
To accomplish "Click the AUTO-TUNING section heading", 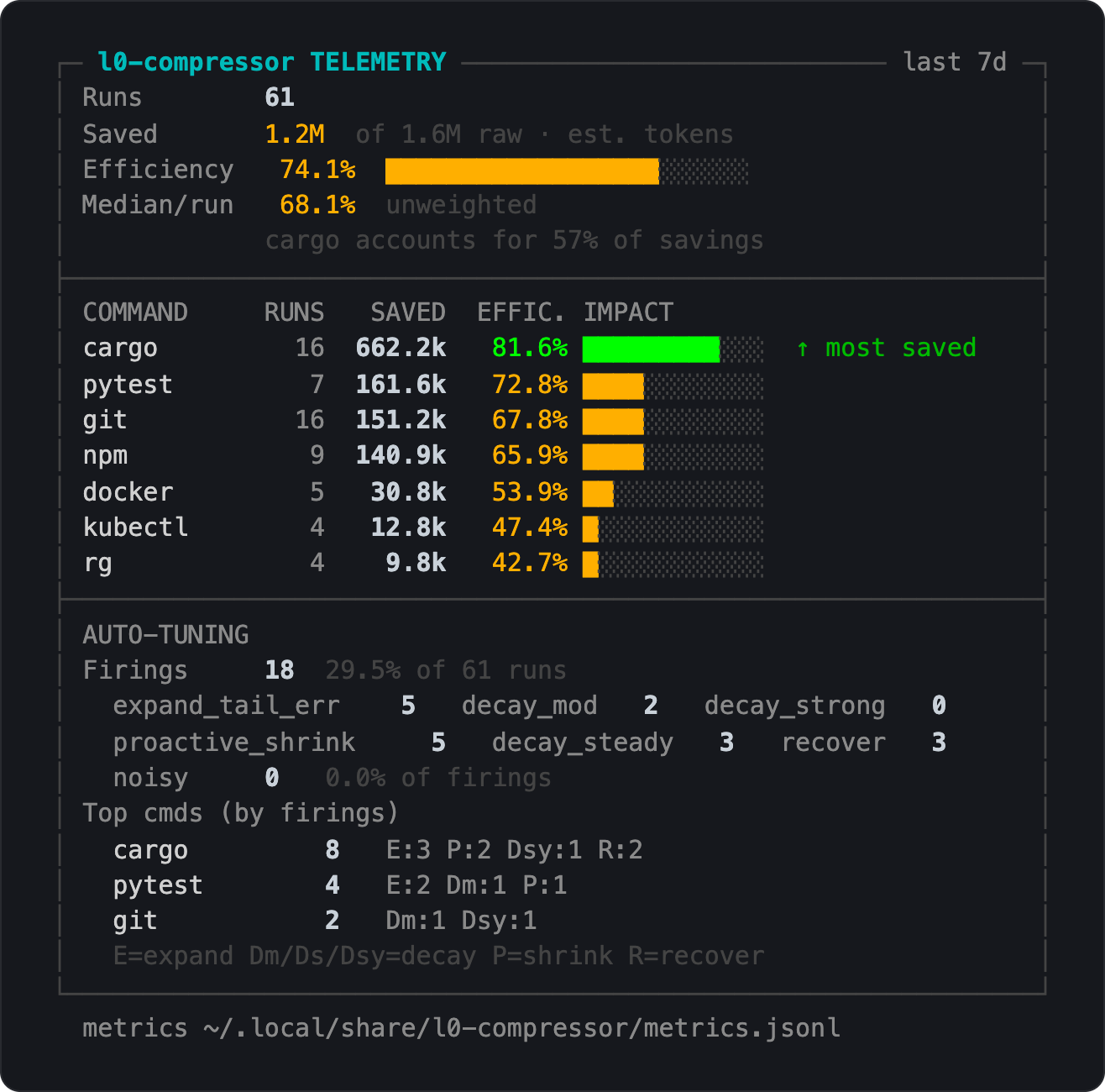I will [165, 635].
